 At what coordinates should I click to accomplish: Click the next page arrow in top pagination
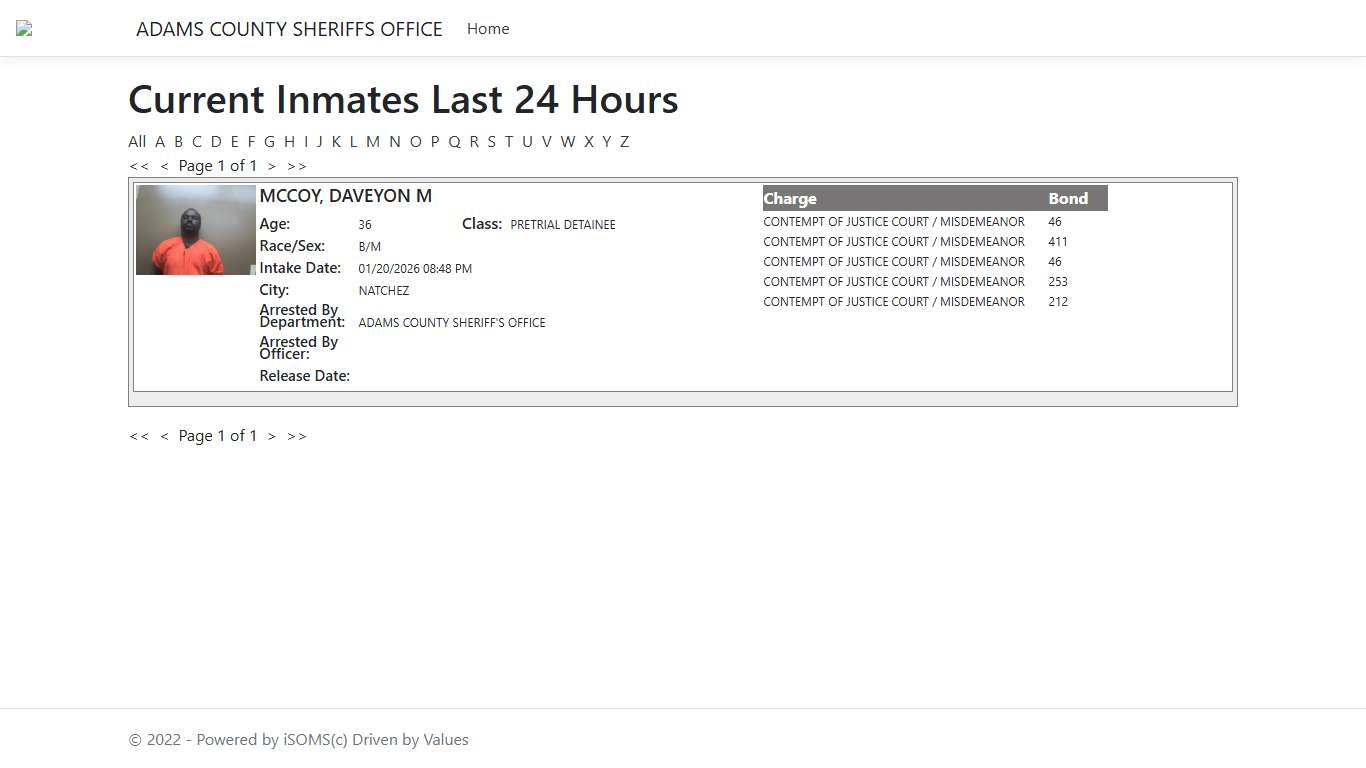coord(271,165)
